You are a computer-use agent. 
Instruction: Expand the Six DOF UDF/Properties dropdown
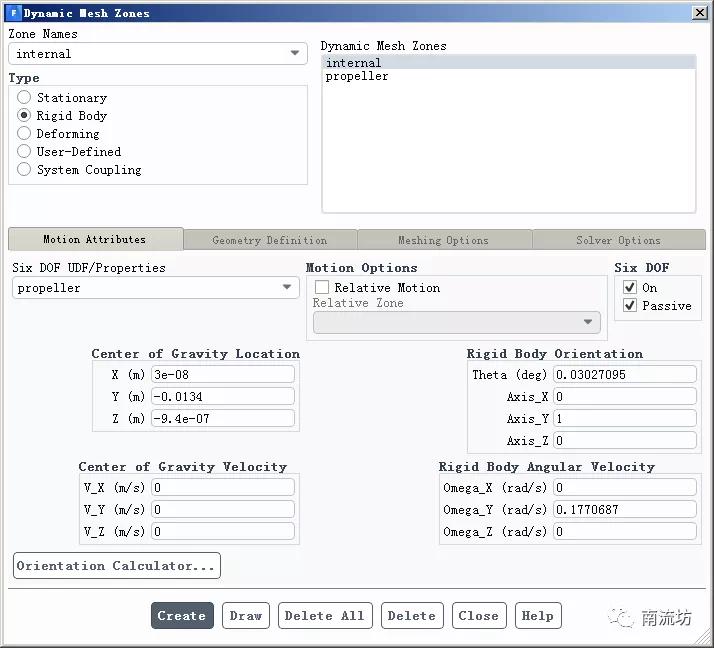tap(156, 288)
